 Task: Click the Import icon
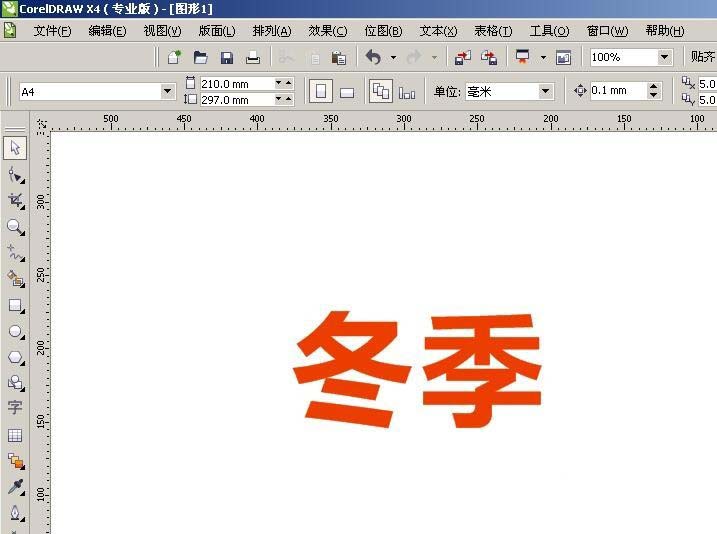[463, 58]
